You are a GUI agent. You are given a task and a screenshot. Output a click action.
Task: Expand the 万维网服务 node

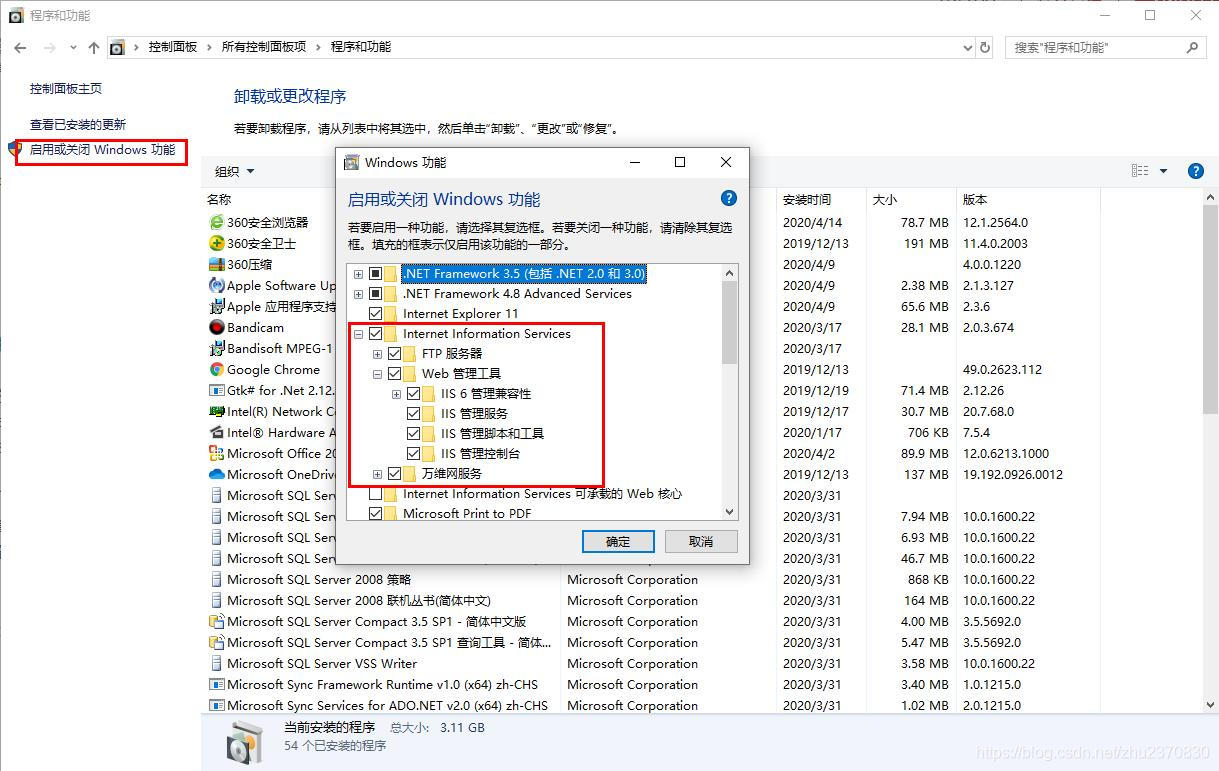click(378, 473)
